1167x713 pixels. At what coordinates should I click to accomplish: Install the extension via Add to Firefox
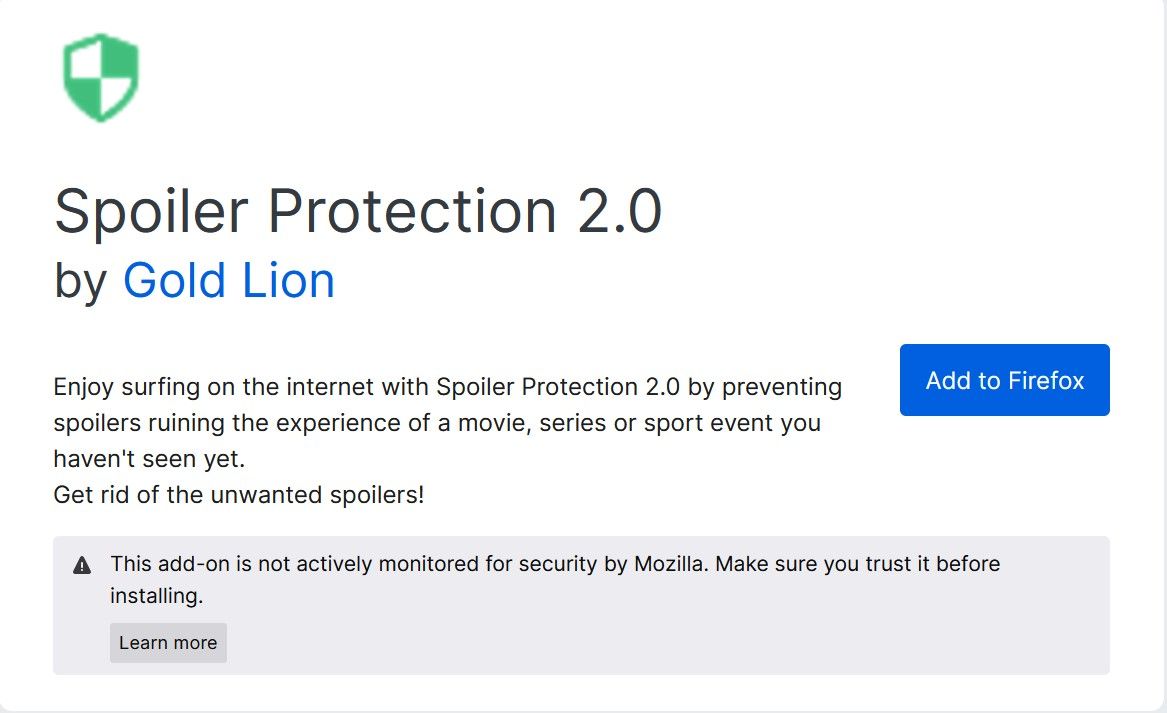click(x=1004, y=380)
